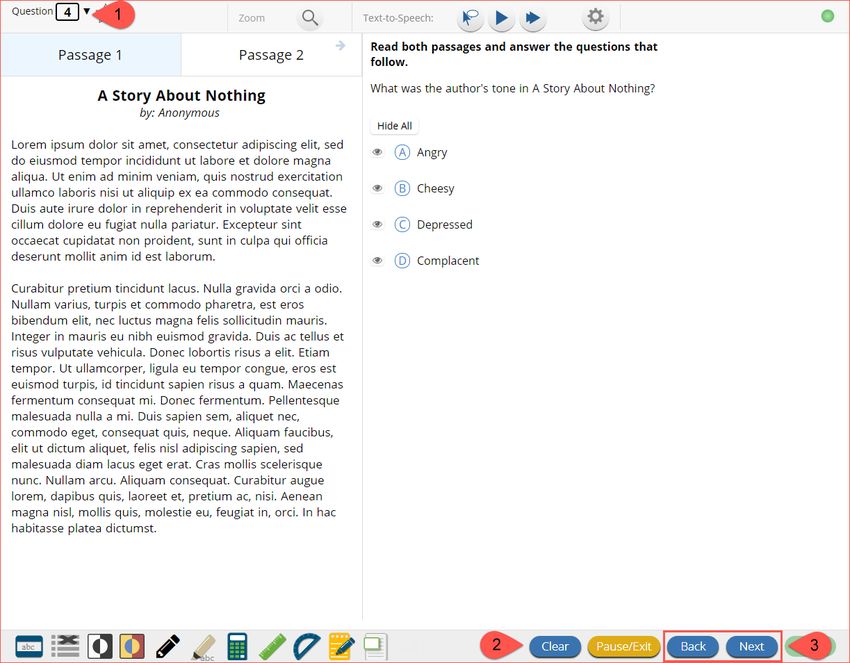Screen dimensions: 850x663
Task: Select answer choice B
Action: coord(402,189)
